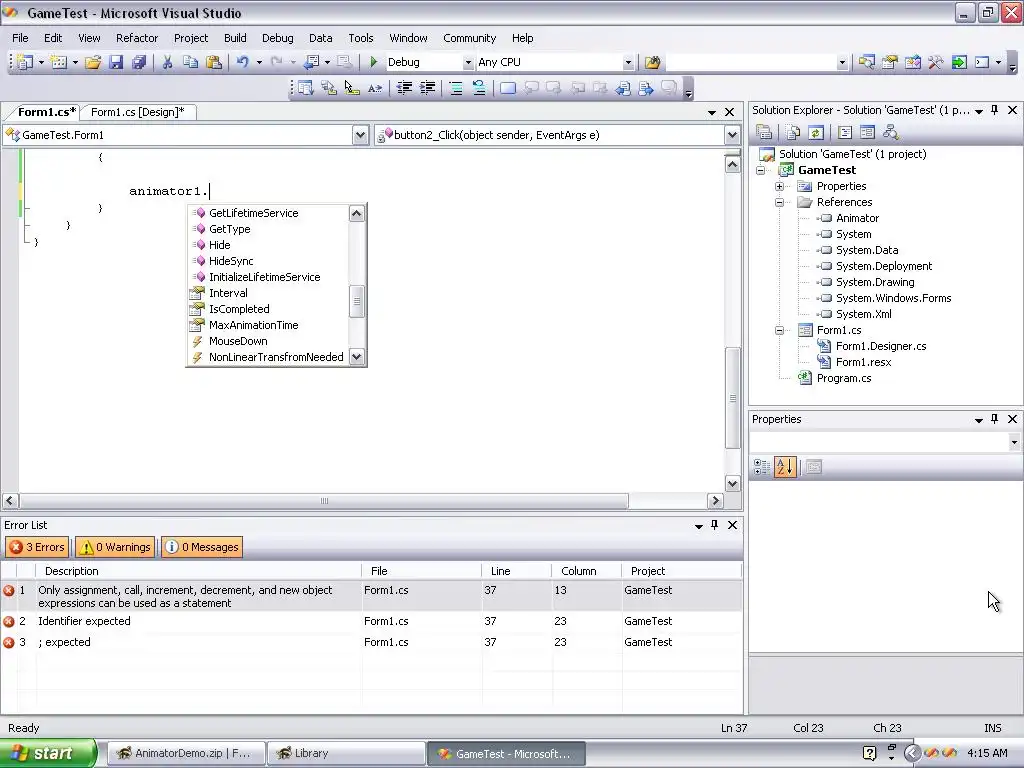Click the New Project toolbar icon
The image size is (1024, 768).
click(25, 62)
